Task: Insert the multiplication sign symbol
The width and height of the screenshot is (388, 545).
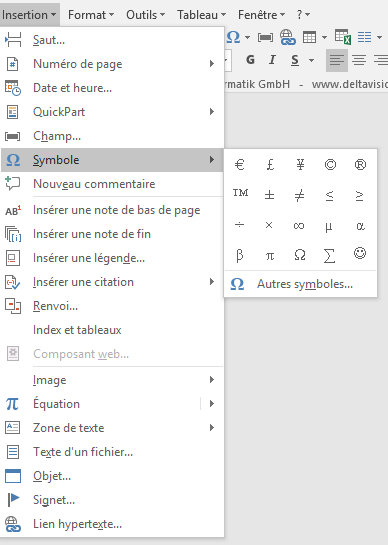Action: point(269,225)
